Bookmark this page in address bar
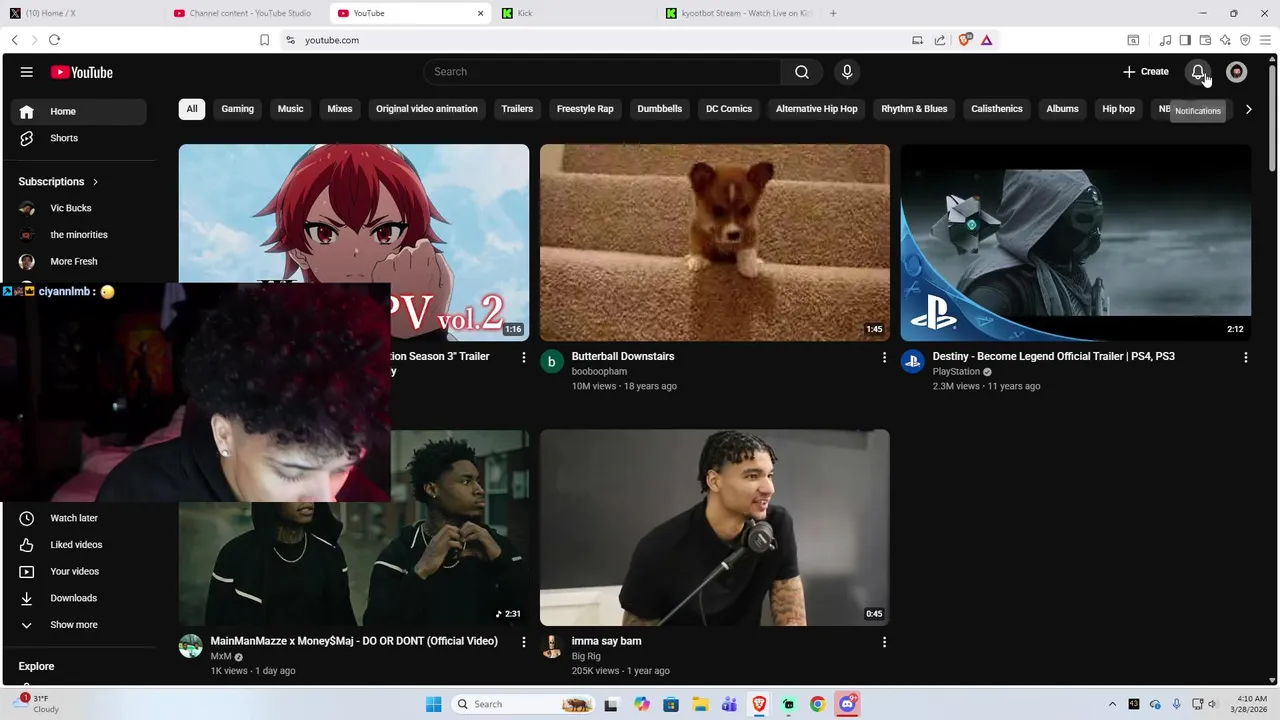The width and height of the screenshot is (1280, 720). pos(264,40)
